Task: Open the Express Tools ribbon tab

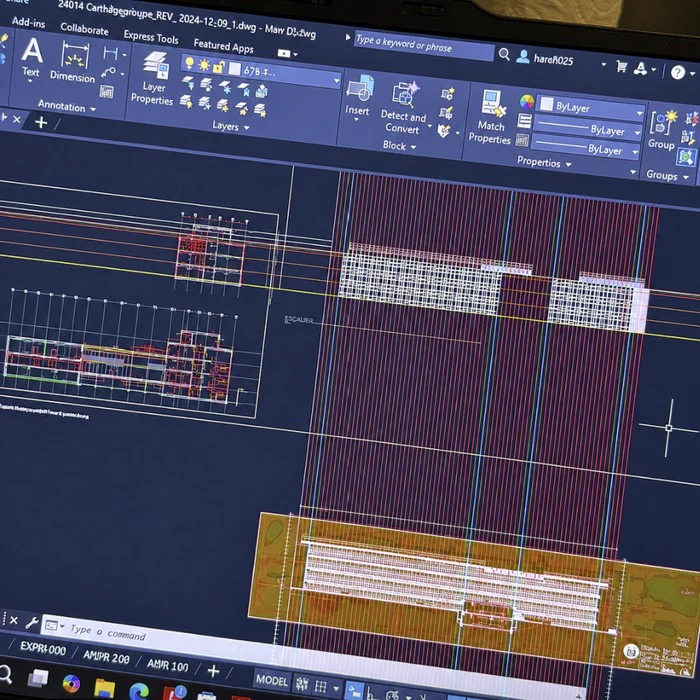Action: (151, 37)
